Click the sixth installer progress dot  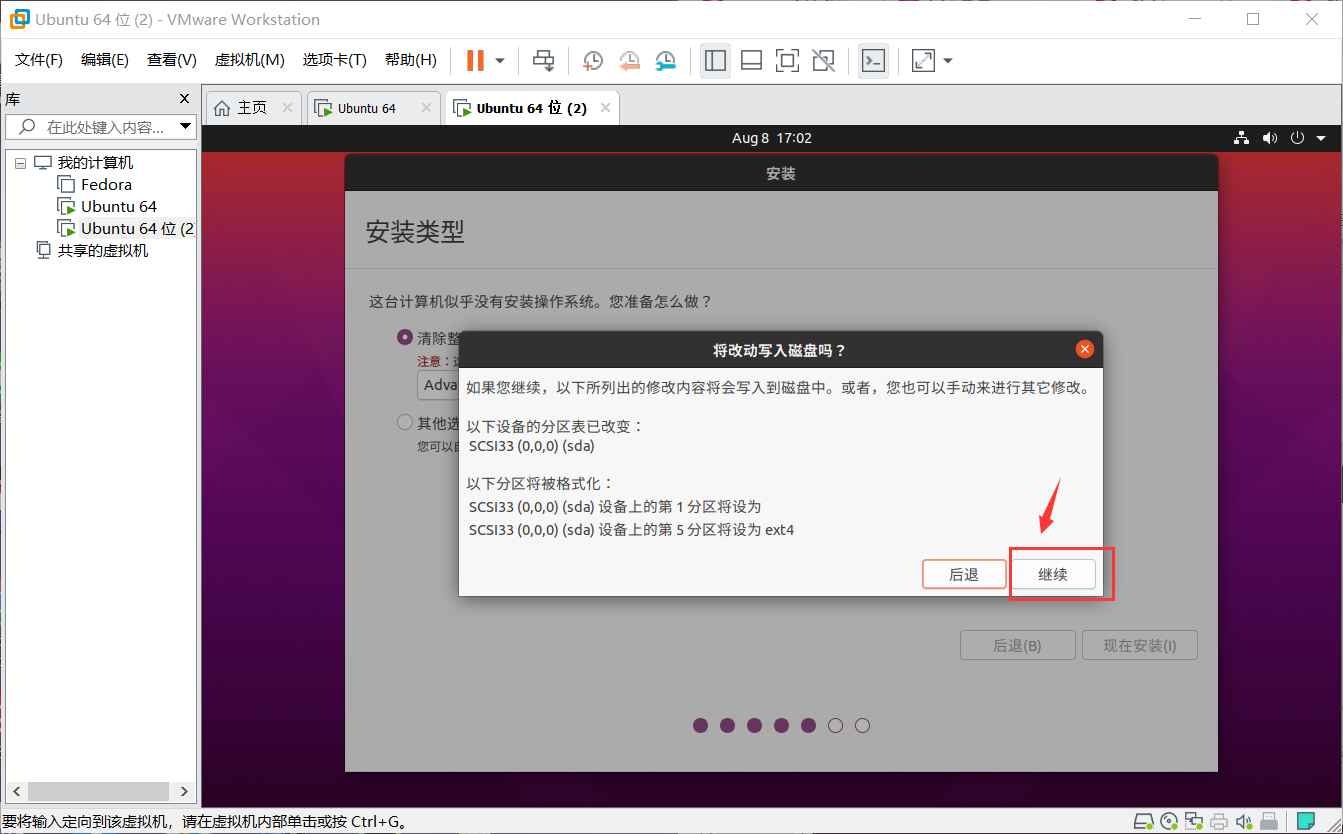point(835,725)
